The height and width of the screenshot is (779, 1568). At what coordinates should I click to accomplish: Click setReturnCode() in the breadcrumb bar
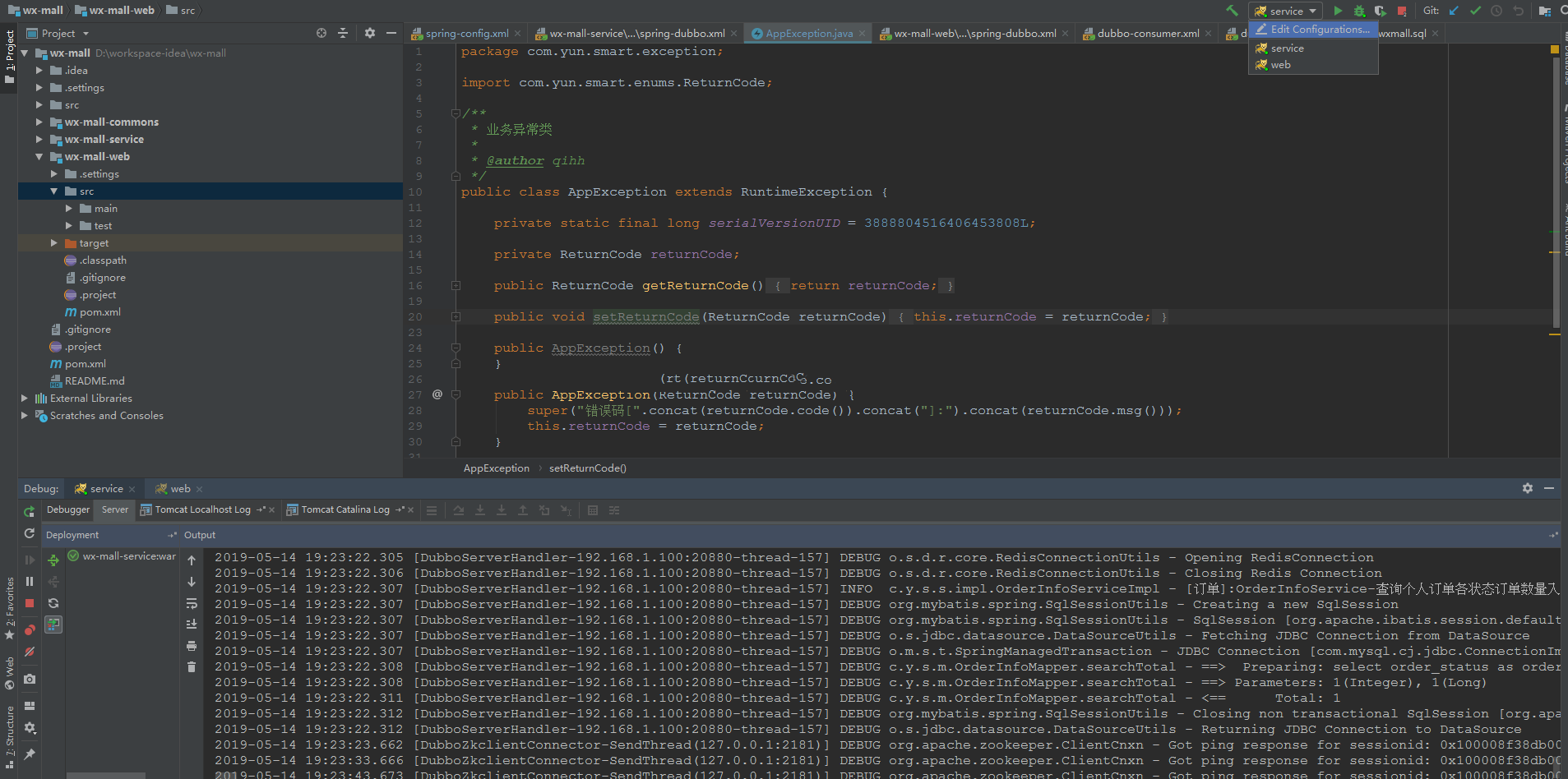pyautogui.click(x=588, y=468)
